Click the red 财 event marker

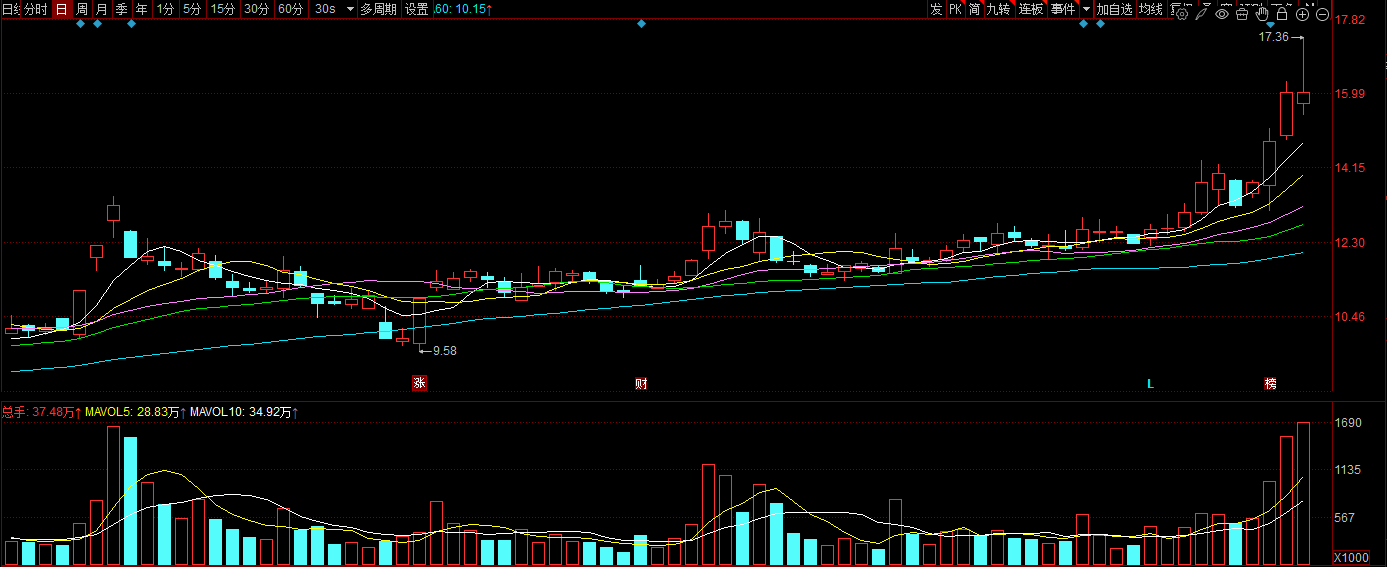pos(641,384)
